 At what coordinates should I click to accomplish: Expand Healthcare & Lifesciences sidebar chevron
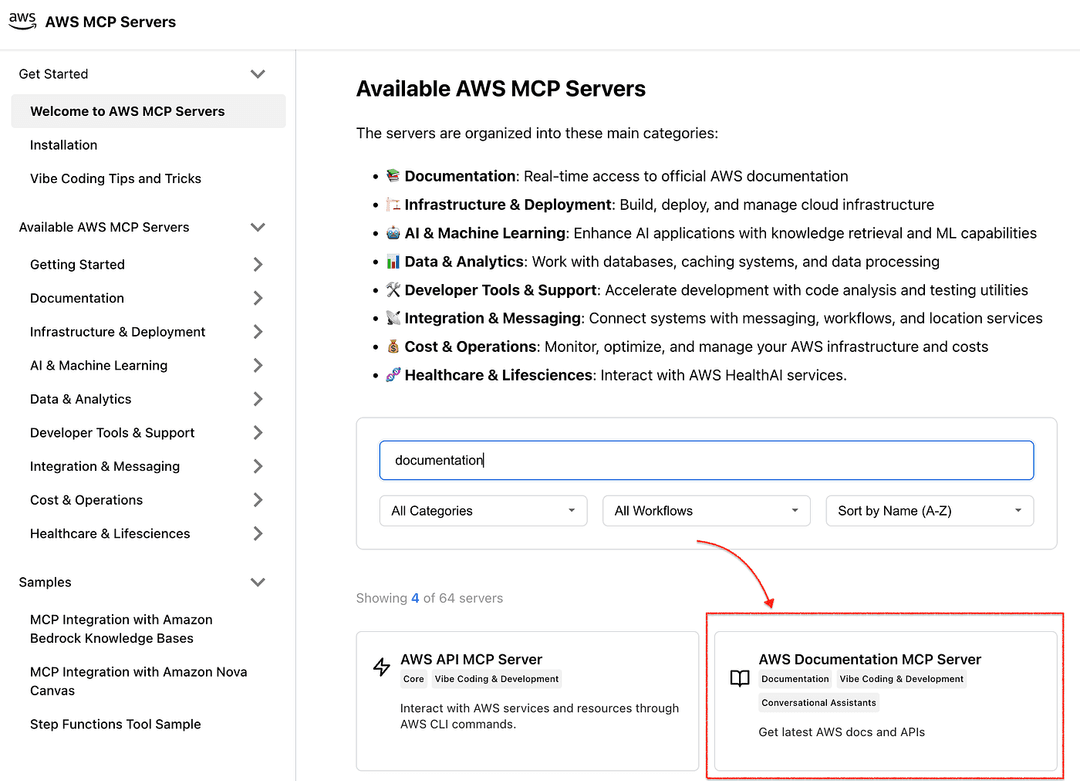258,534
